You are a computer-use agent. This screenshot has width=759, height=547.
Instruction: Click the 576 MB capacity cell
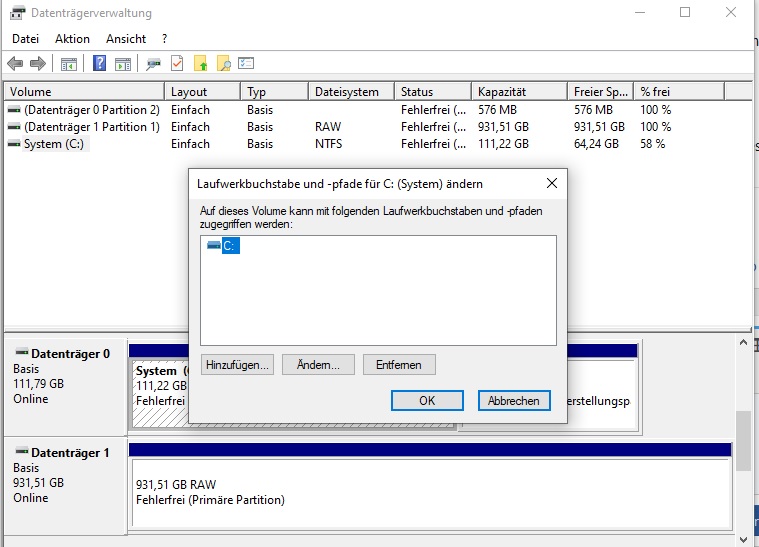tap(497, 110)
